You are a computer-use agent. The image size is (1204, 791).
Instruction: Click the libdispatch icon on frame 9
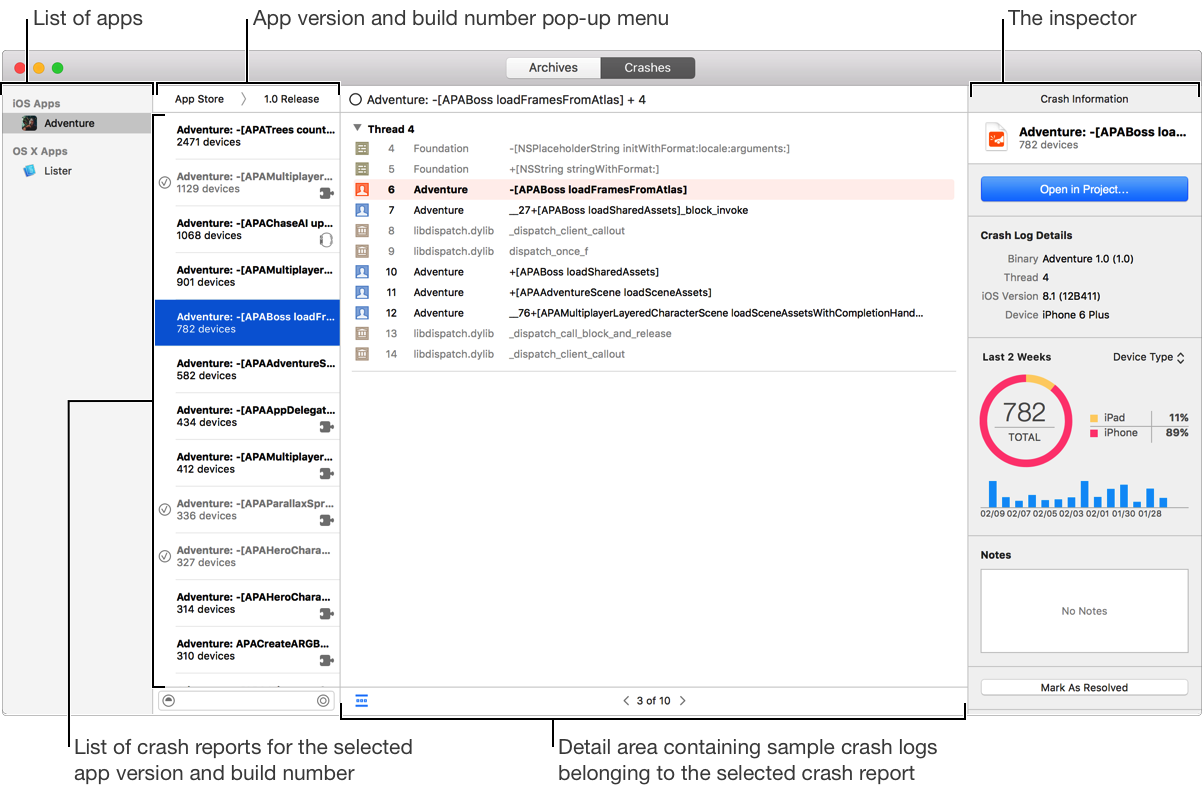pyautogui.click(x=362, y=251)
